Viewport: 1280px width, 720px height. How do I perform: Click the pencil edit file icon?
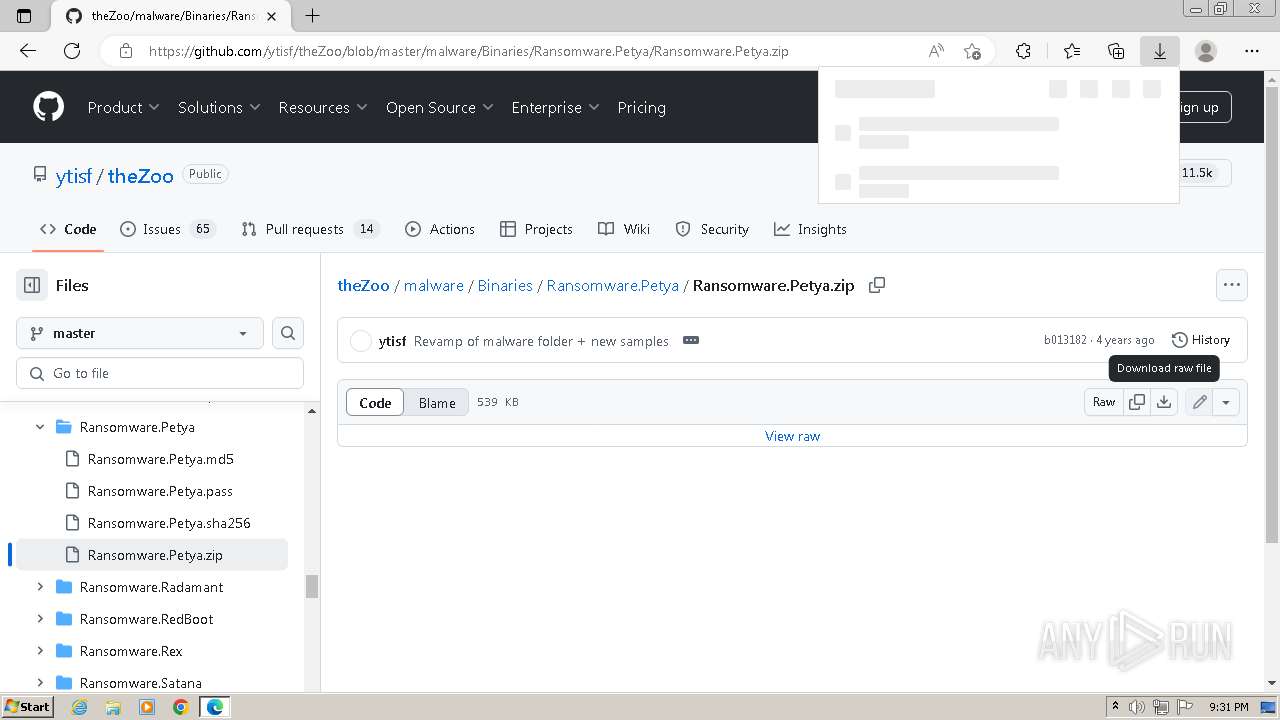pyautogui.click(x=1199, y=402)
